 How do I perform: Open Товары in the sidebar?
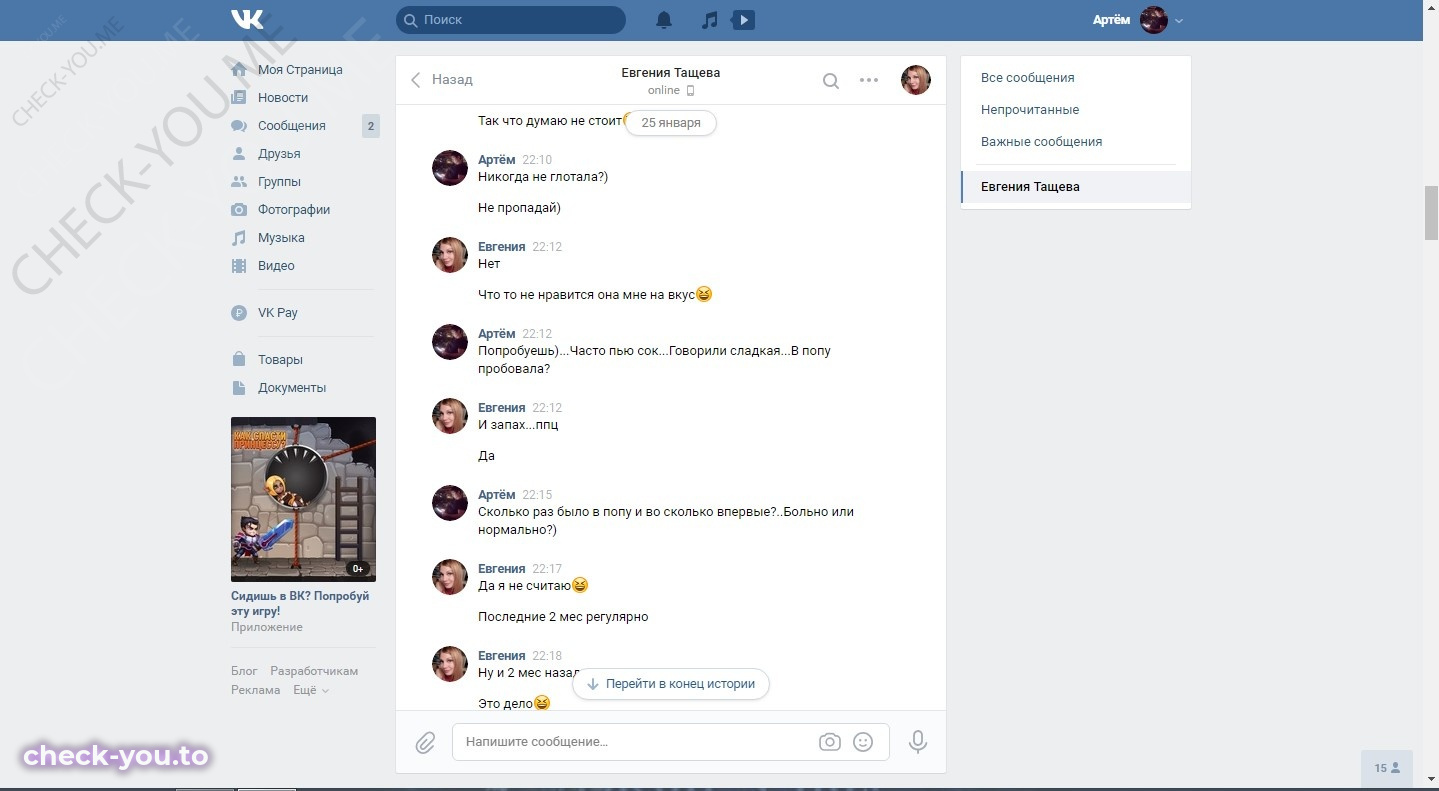pyautogui.click(x=280, y=360)
